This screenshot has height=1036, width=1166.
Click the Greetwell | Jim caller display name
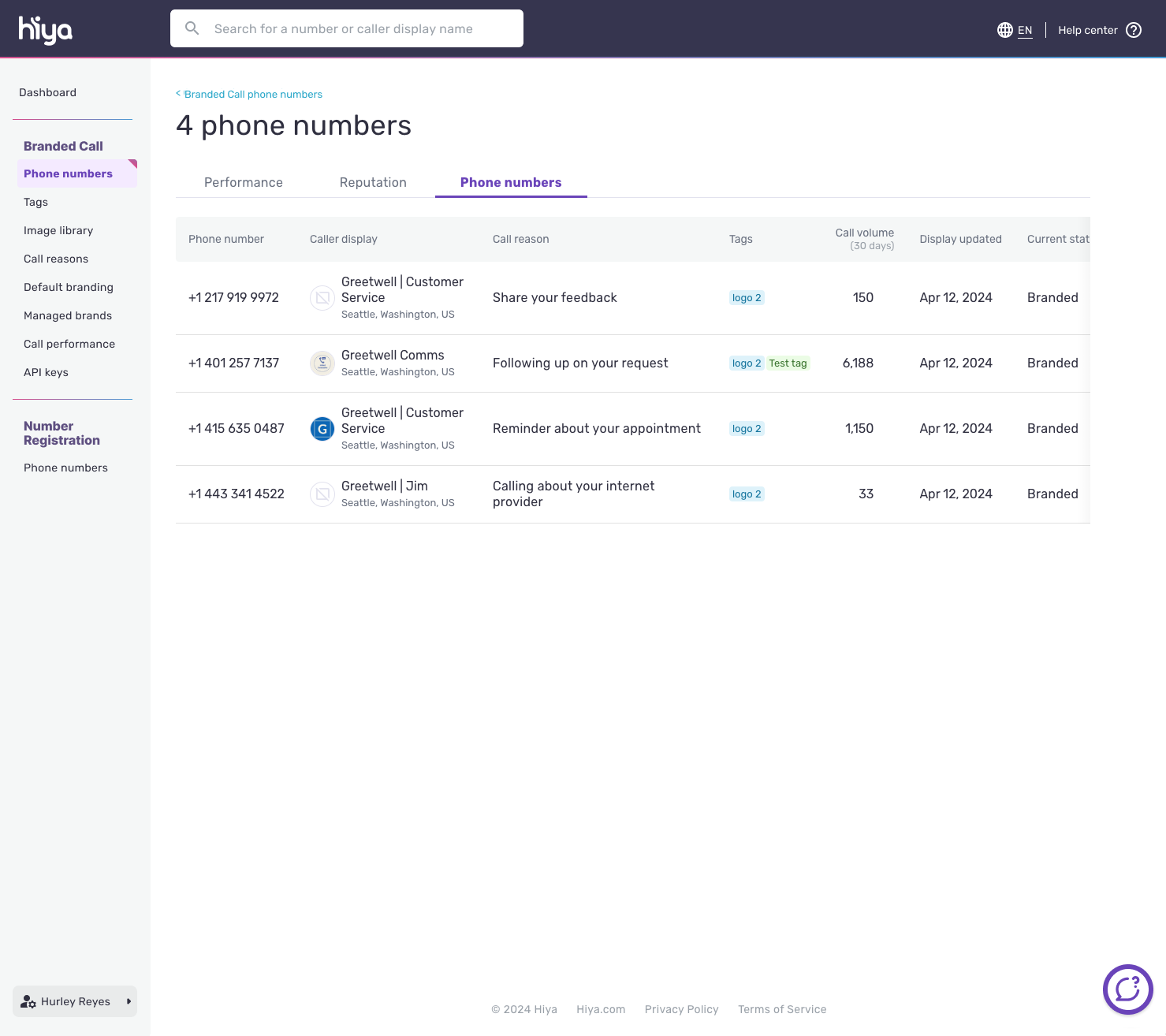coord(385,486)
